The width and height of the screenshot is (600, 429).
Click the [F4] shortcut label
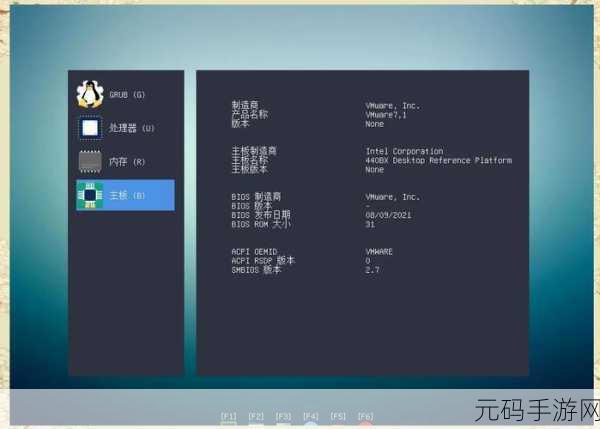tap(311, 416)
